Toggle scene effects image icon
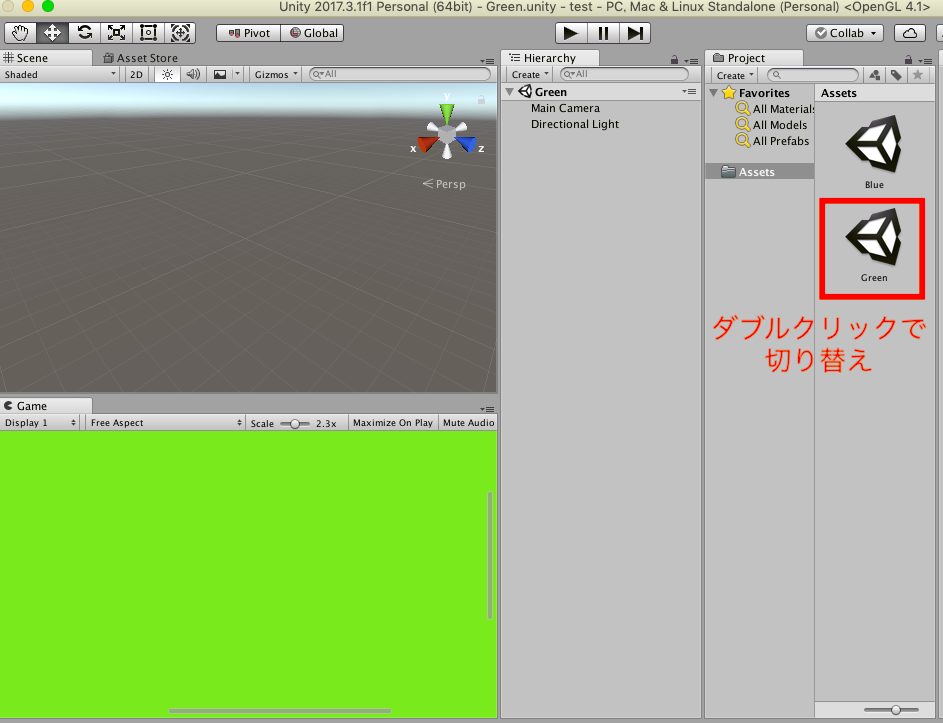The image size is (943, 723). click(x=220, y=75)
